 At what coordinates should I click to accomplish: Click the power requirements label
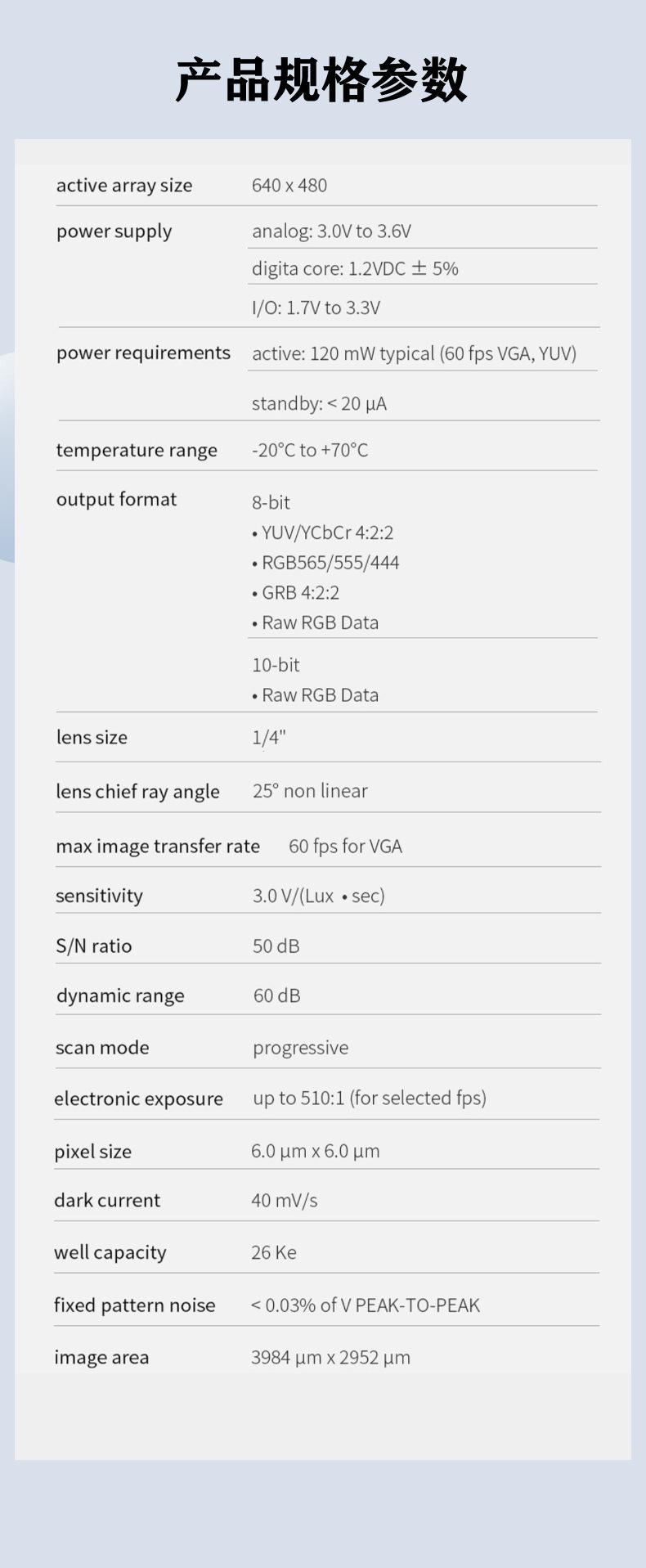point(143,353)
